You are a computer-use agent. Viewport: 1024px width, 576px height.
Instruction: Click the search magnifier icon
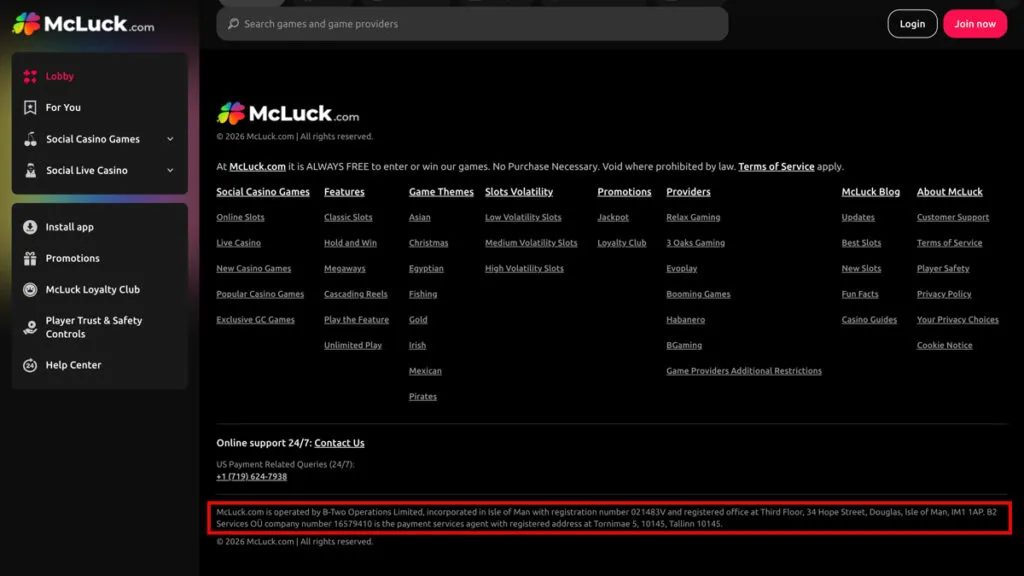233,24
